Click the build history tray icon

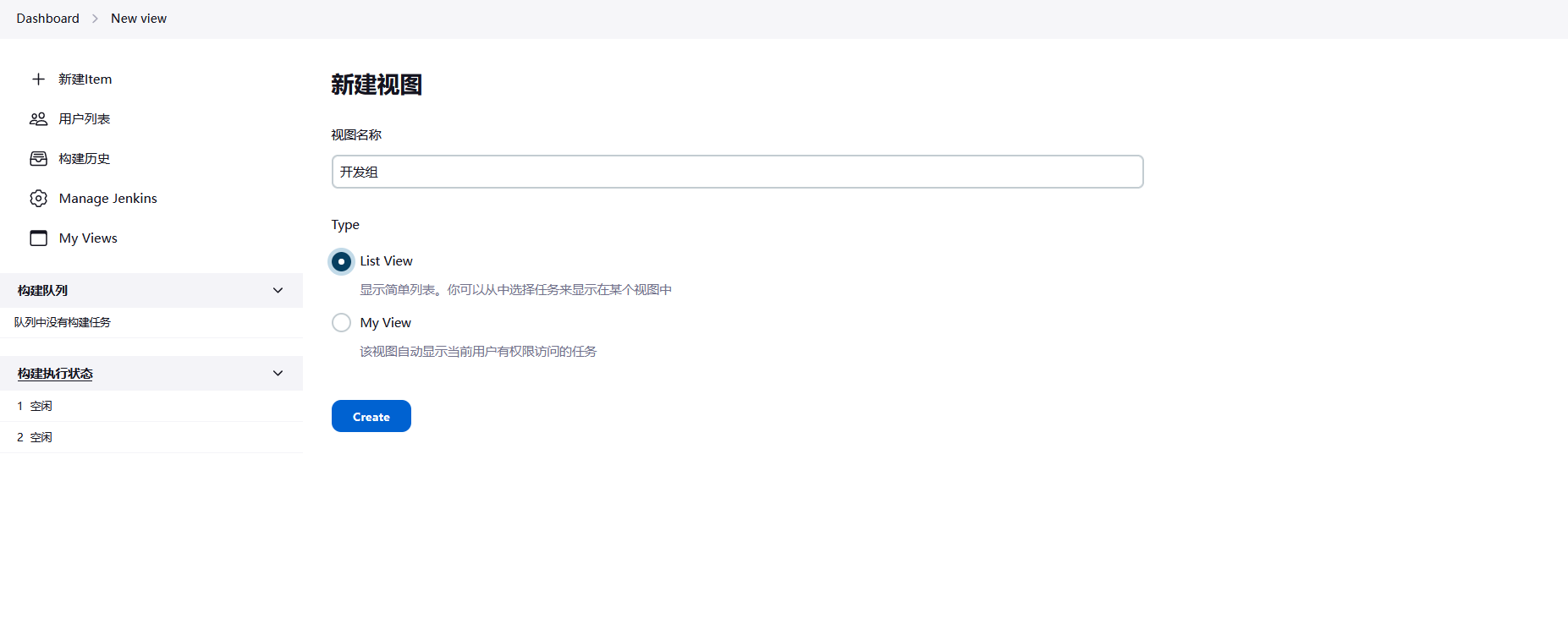point(38,158)
